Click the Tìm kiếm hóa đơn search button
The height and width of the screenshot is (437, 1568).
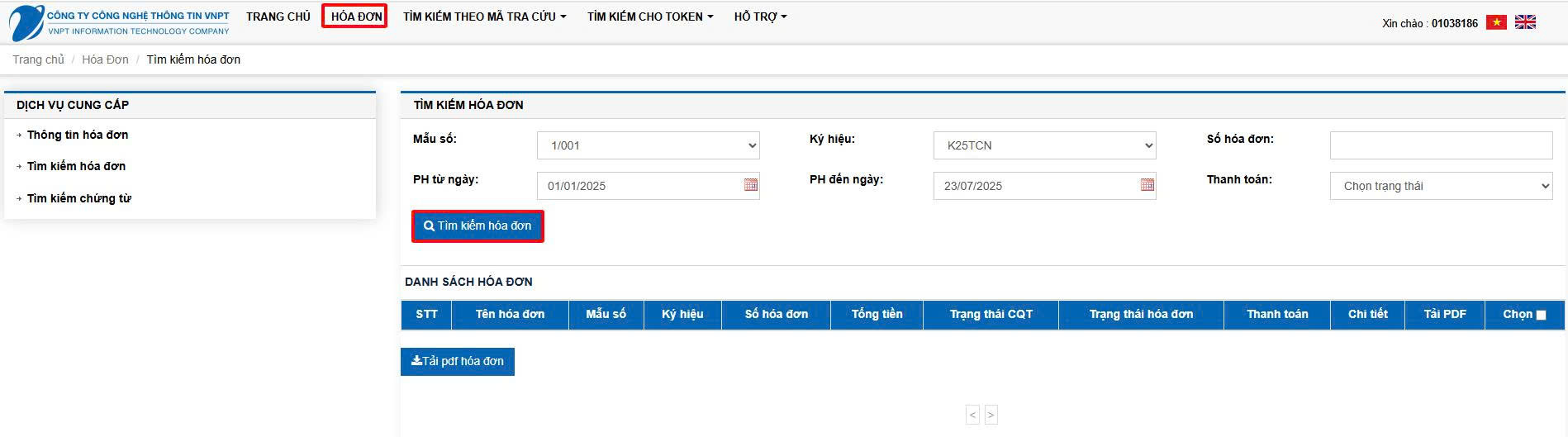478,226
